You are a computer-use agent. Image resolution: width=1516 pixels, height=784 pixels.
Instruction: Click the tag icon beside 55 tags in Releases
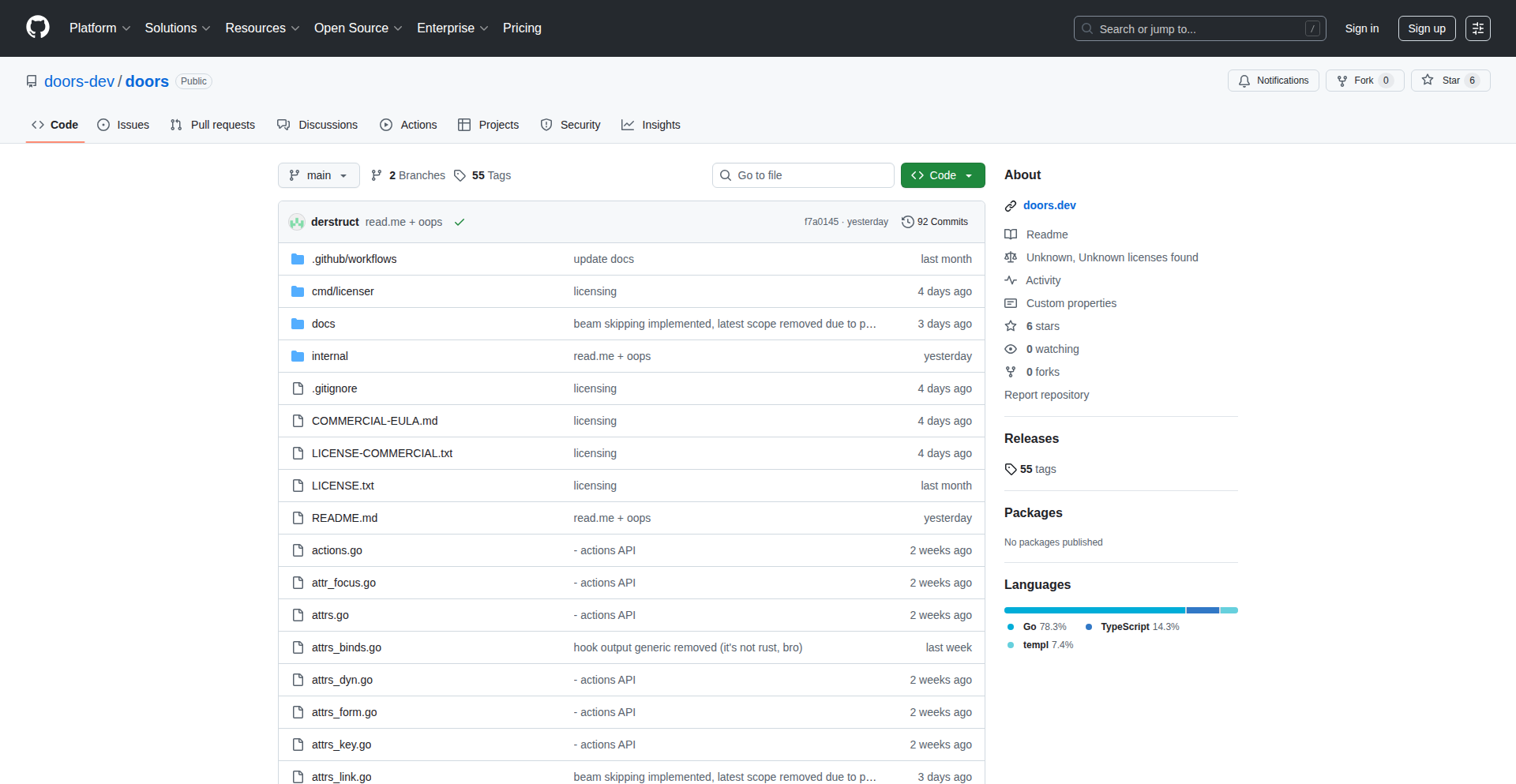[x=1011, y=469]
